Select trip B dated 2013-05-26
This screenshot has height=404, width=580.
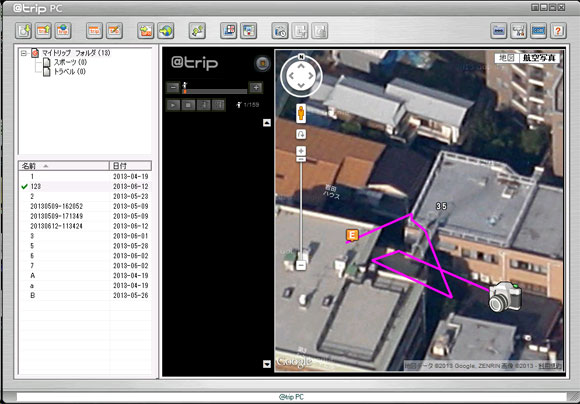click(x=85, y=296)
